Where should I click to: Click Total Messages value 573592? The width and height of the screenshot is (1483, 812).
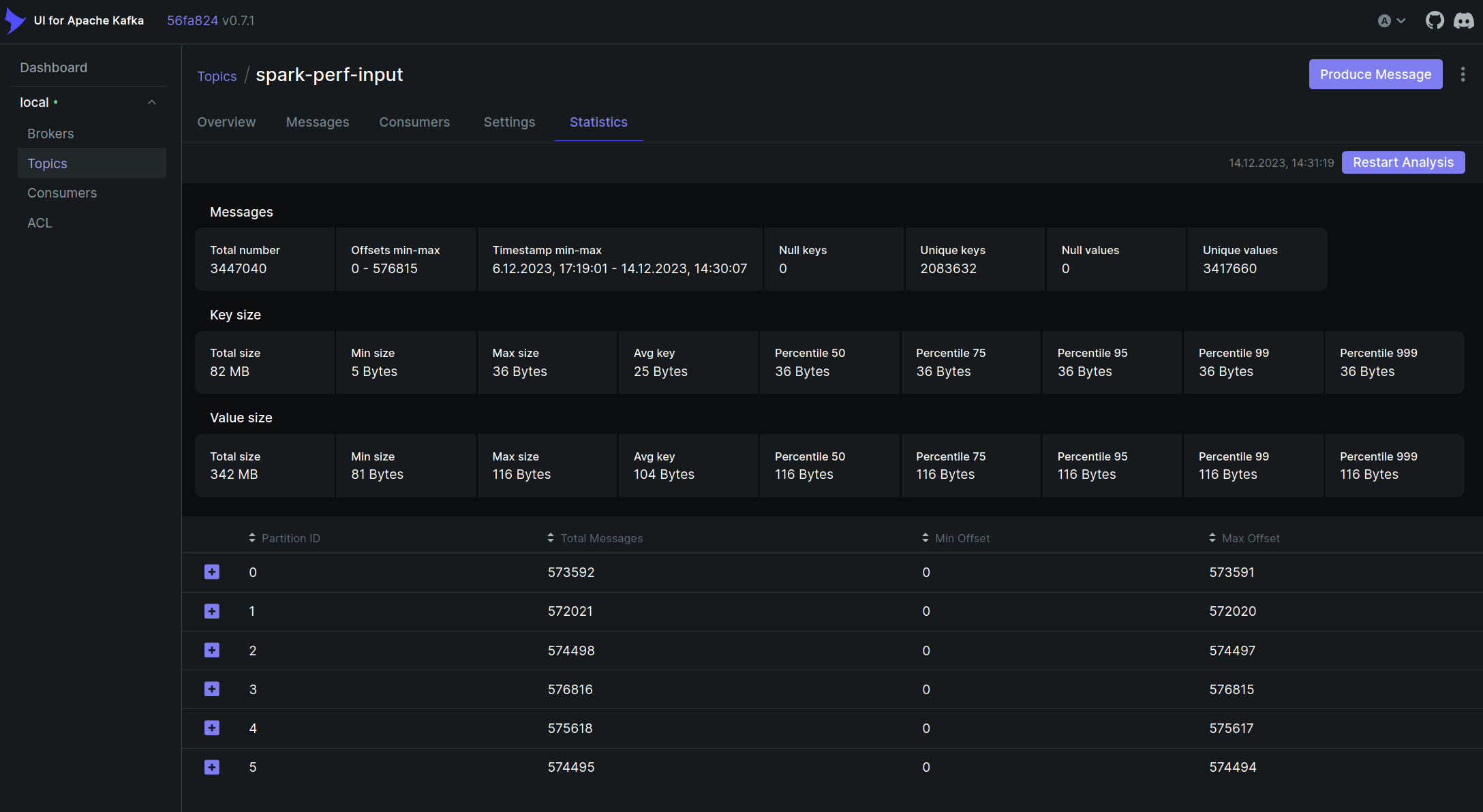click(571, 572)
